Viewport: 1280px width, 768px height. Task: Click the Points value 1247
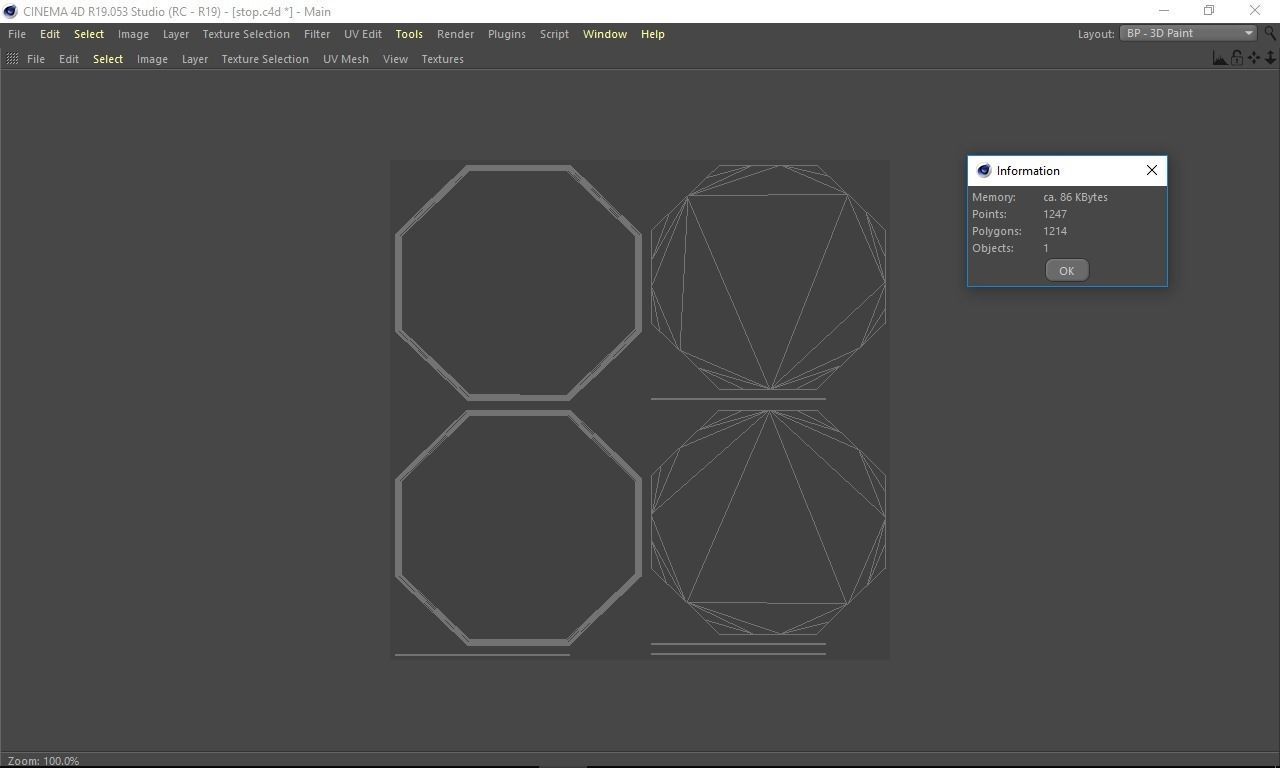click(1055, 214)
